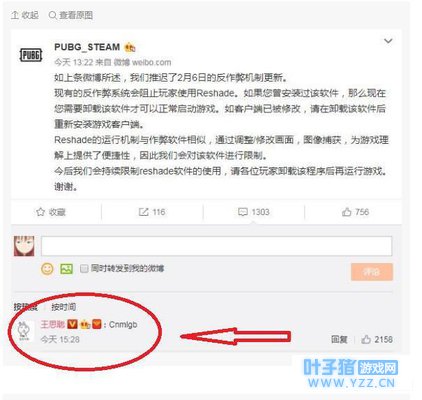Switch to sort by time (按时间) tab
The height and width of the screenshot is (400, 422).
click(x=64, y=307)
